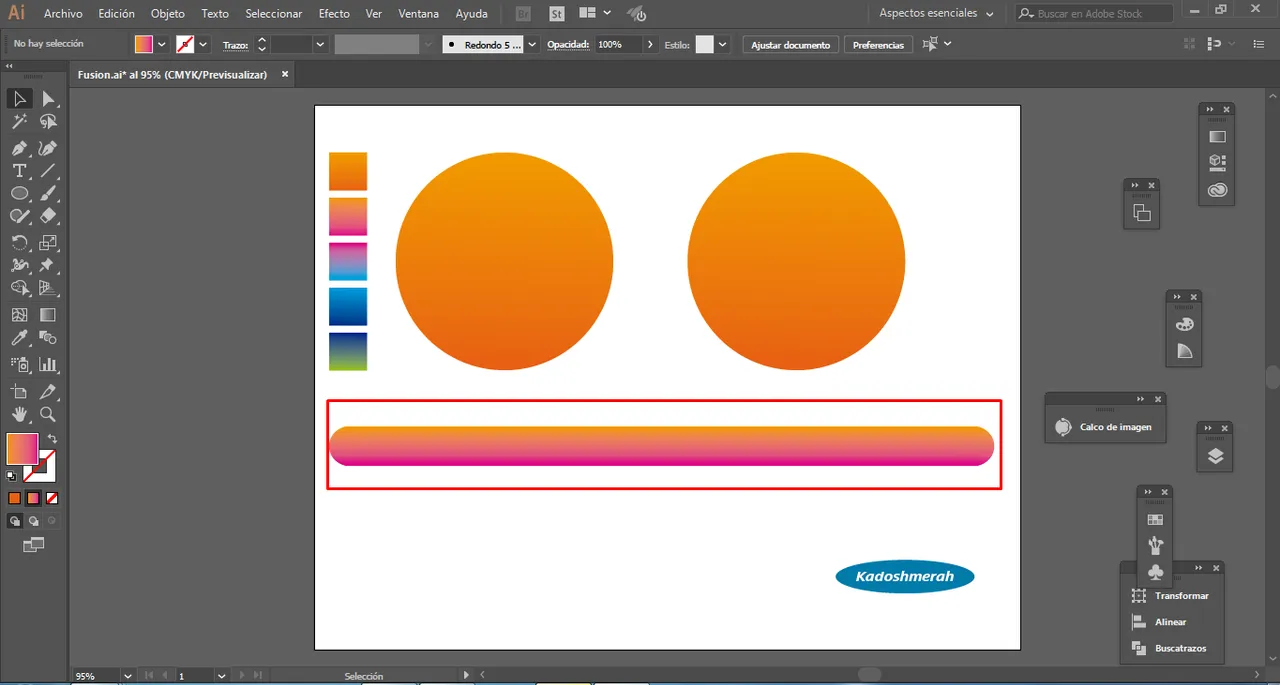Screen dimensions: 1280x685
Task: Switch paint mode to Gradient
Action: coord(33,498)
